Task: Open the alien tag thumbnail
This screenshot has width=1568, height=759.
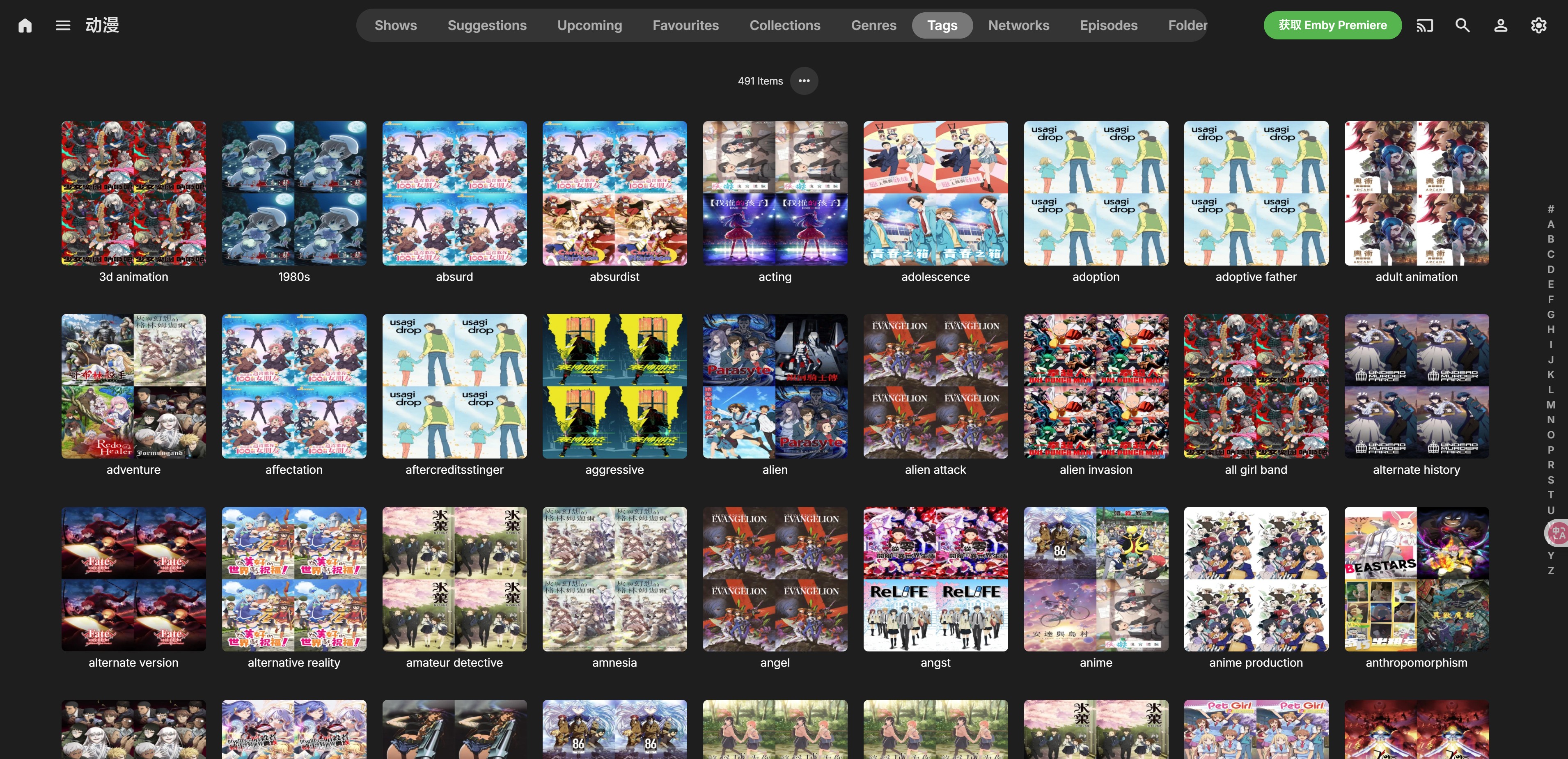Action: pyautogui.click(x=775, y=386)
